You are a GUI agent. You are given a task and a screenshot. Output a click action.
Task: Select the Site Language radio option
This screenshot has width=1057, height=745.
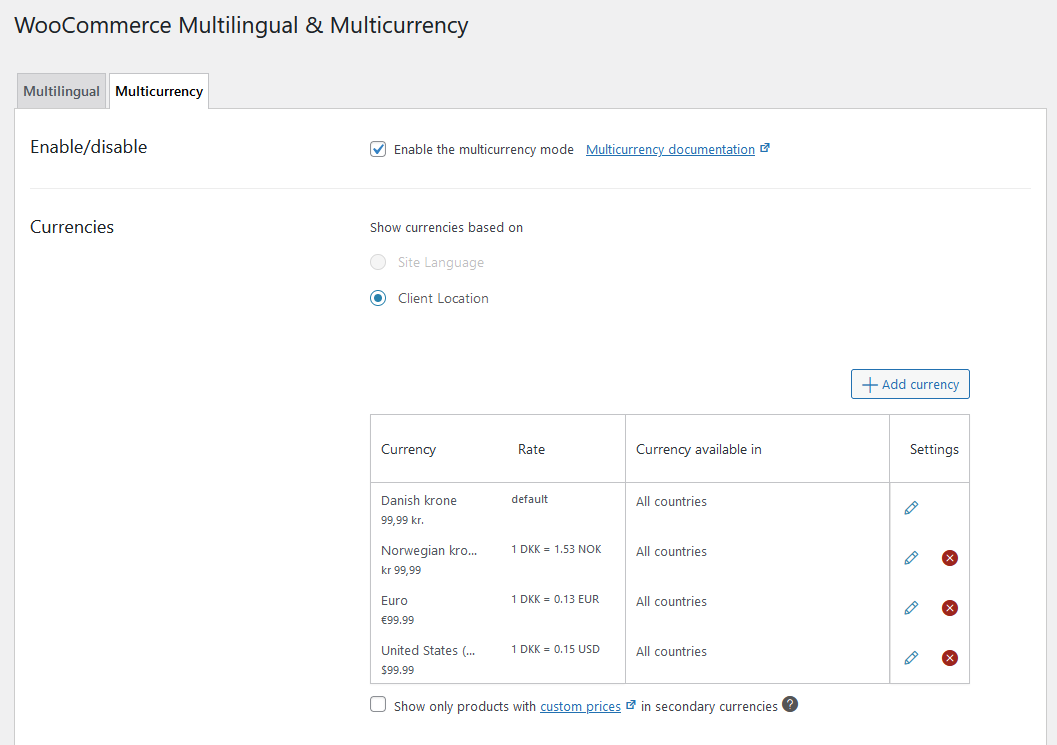tap(378, 262)
